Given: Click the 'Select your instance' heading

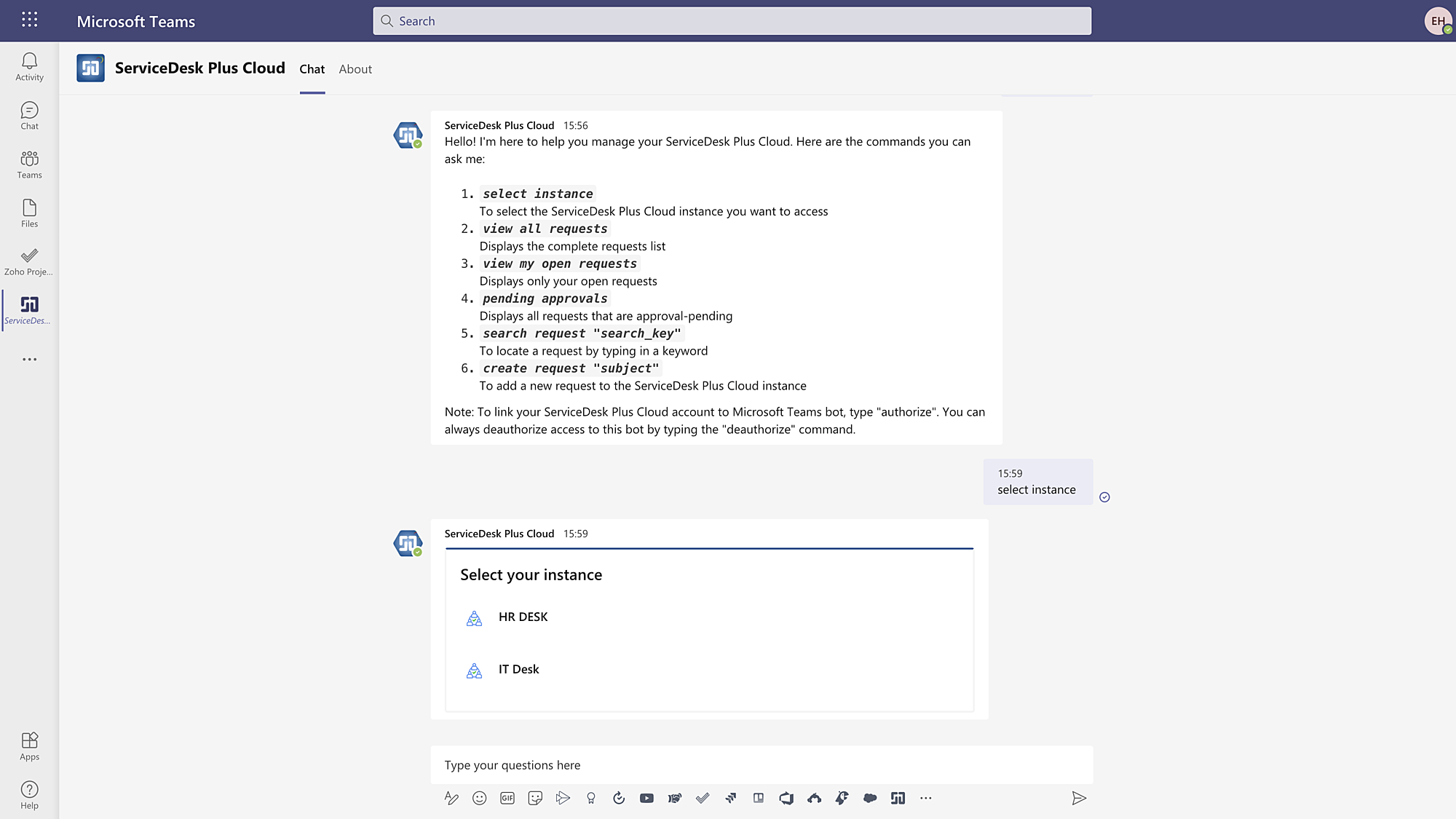Looking at the screenshot, I should (x=531, y=575).
